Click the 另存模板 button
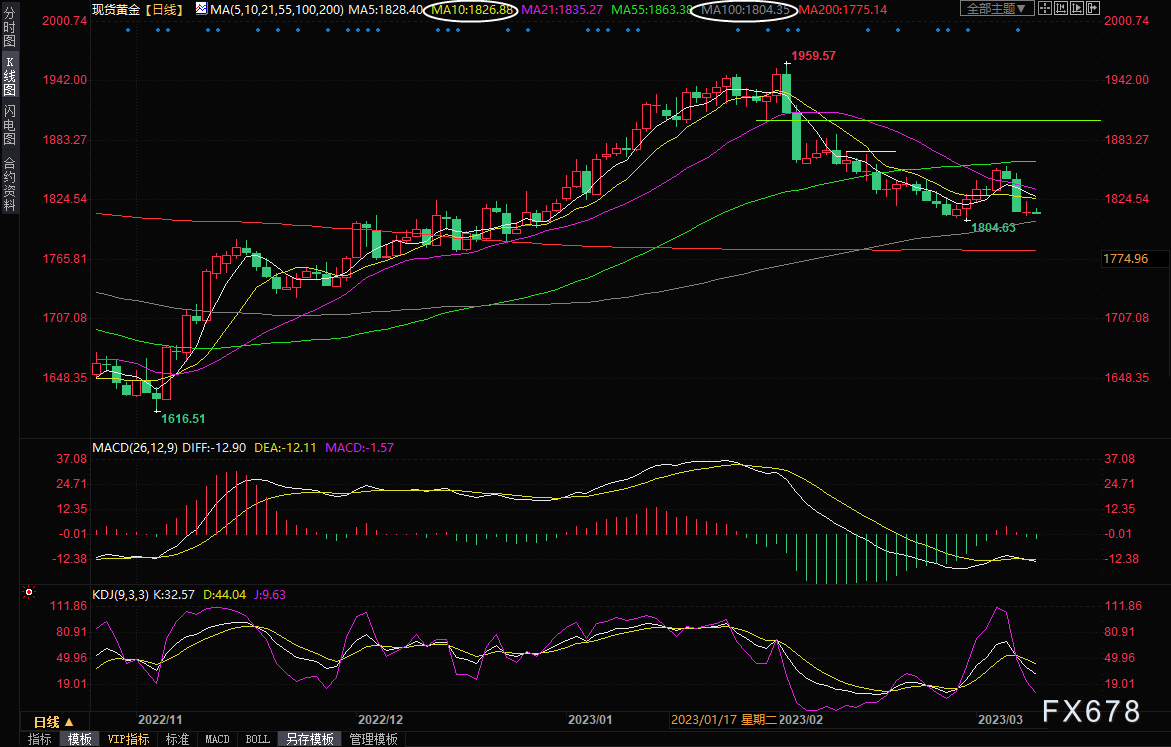Viewport: 1171px width, 747px height. click(x=310, y=739)
